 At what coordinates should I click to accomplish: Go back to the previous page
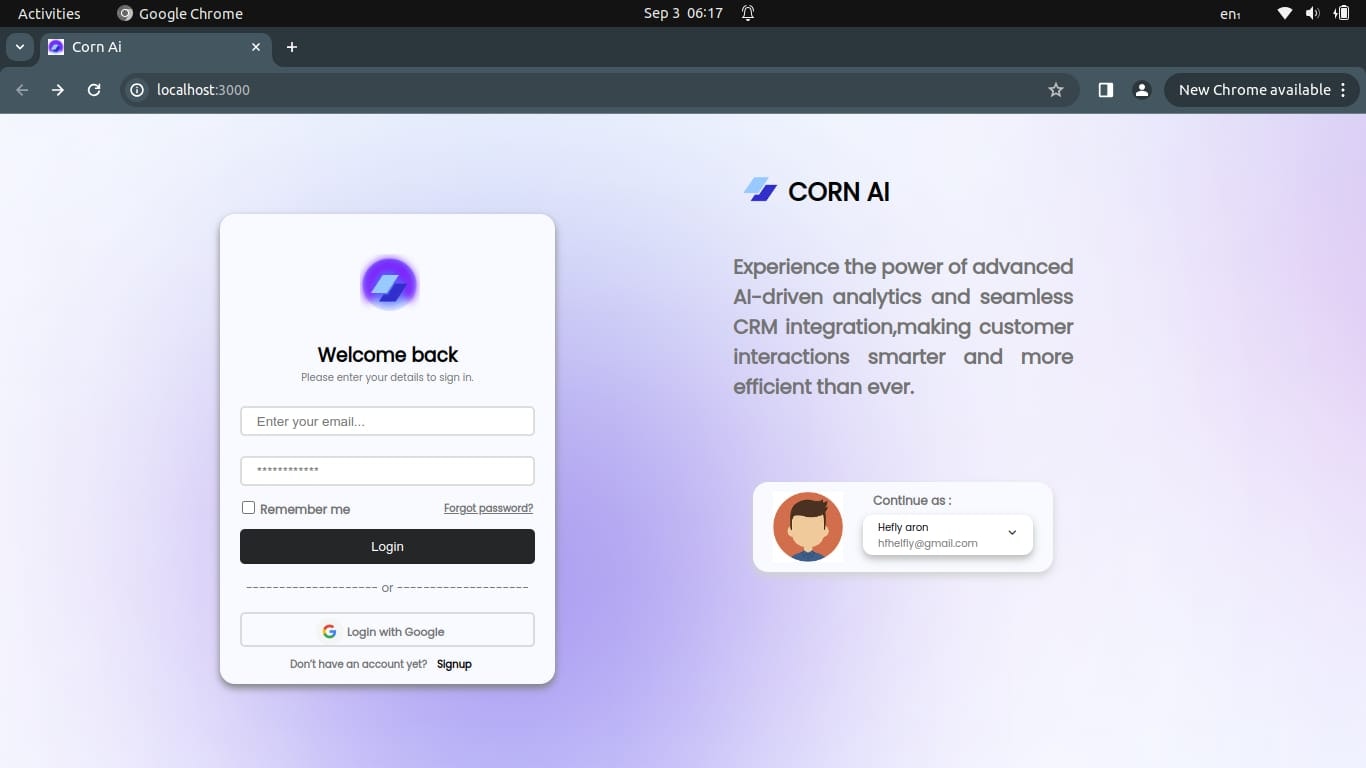22,90
